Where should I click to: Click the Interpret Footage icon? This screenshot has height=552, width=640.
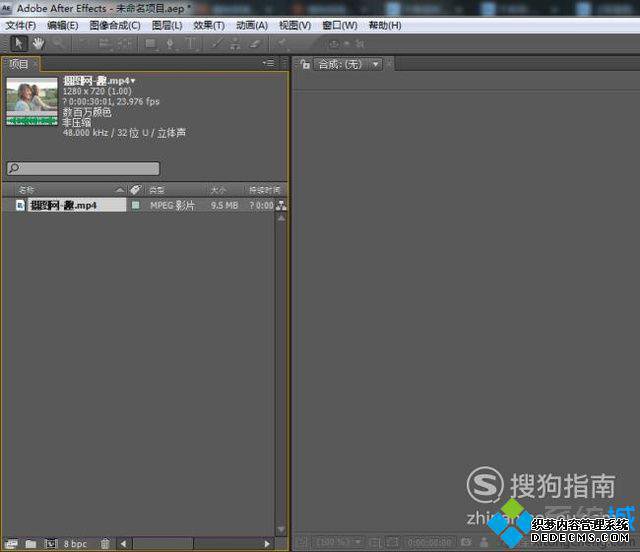(11, 544)
